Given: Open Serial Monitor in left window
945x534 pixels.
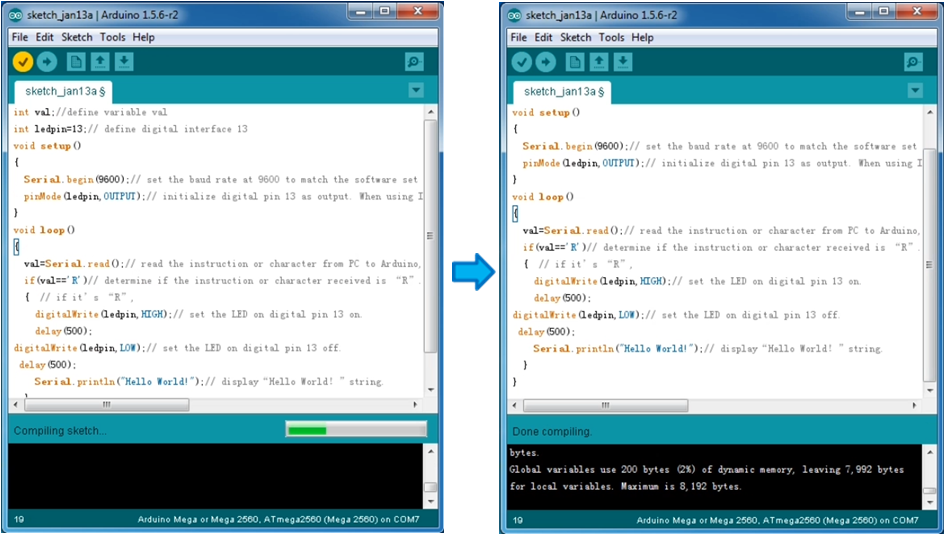Looking at the screenshot, I should (414, 62).
